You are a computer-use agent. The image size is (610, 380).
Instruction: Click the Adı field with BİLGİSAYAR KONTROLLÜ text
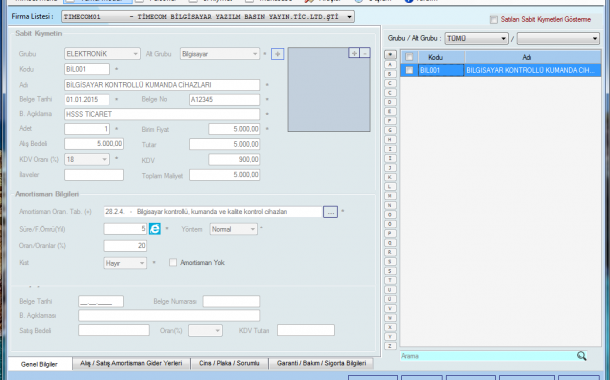coord(162,85)
